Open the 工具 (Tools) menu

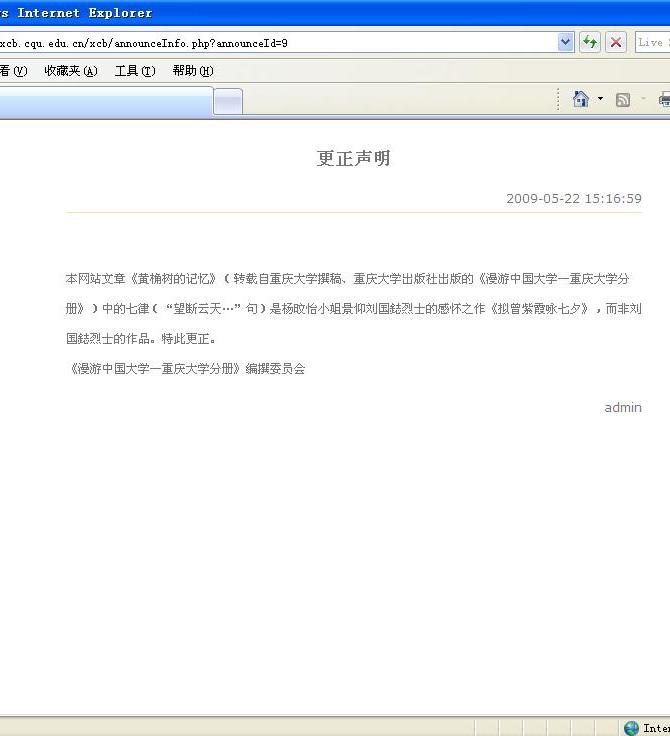(135, 71)
